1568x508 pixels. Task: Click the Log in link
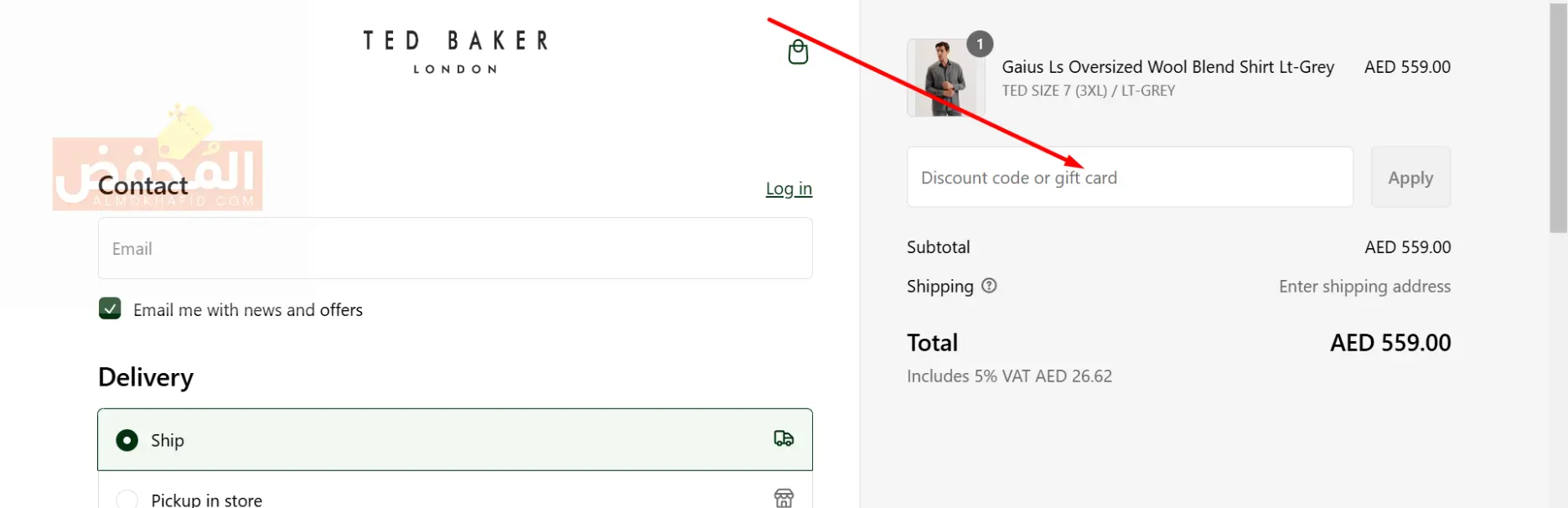point(789,189)
